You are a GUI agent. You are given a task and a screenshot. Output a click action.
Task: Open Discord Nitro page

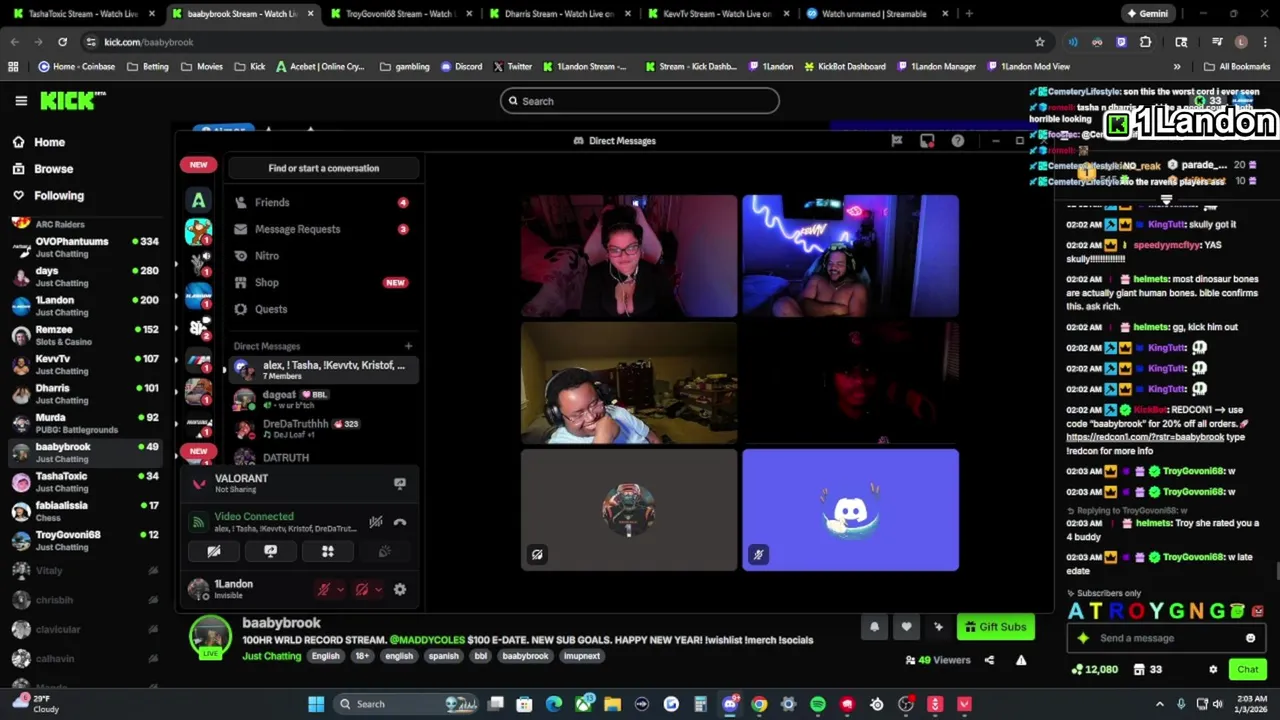pyautogui.click(x=322, y=256)
